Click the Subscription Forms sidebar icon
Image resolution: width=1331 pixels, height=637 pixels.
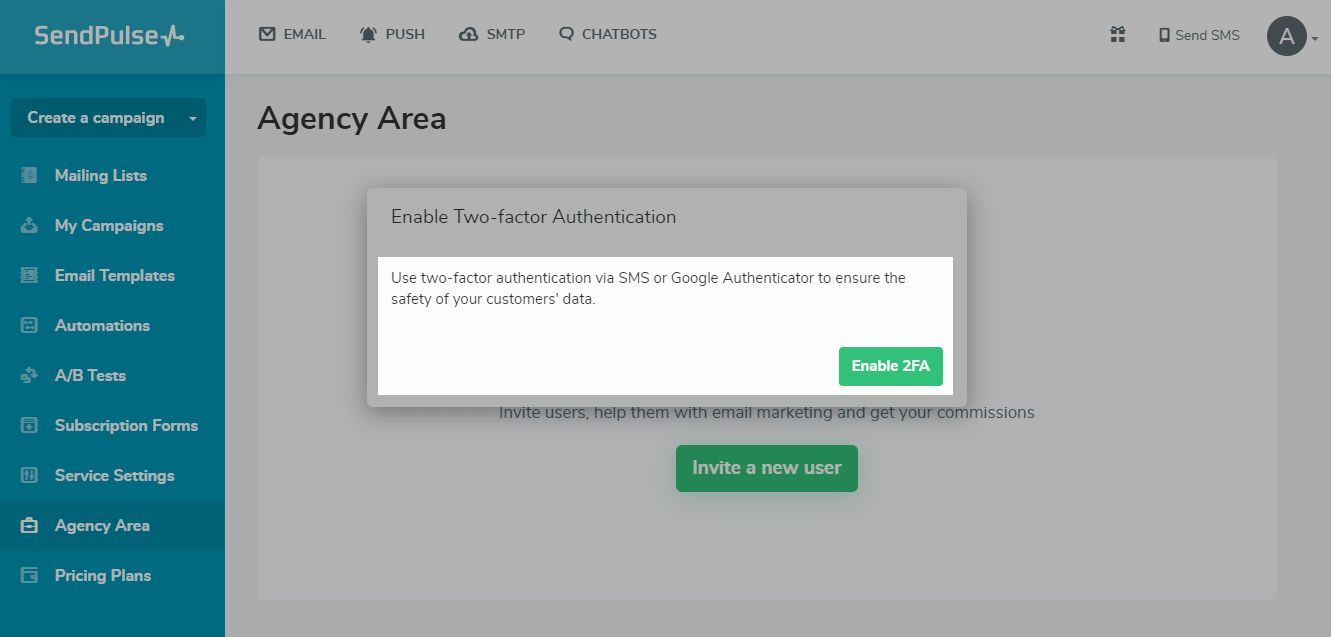pos(29,426)
